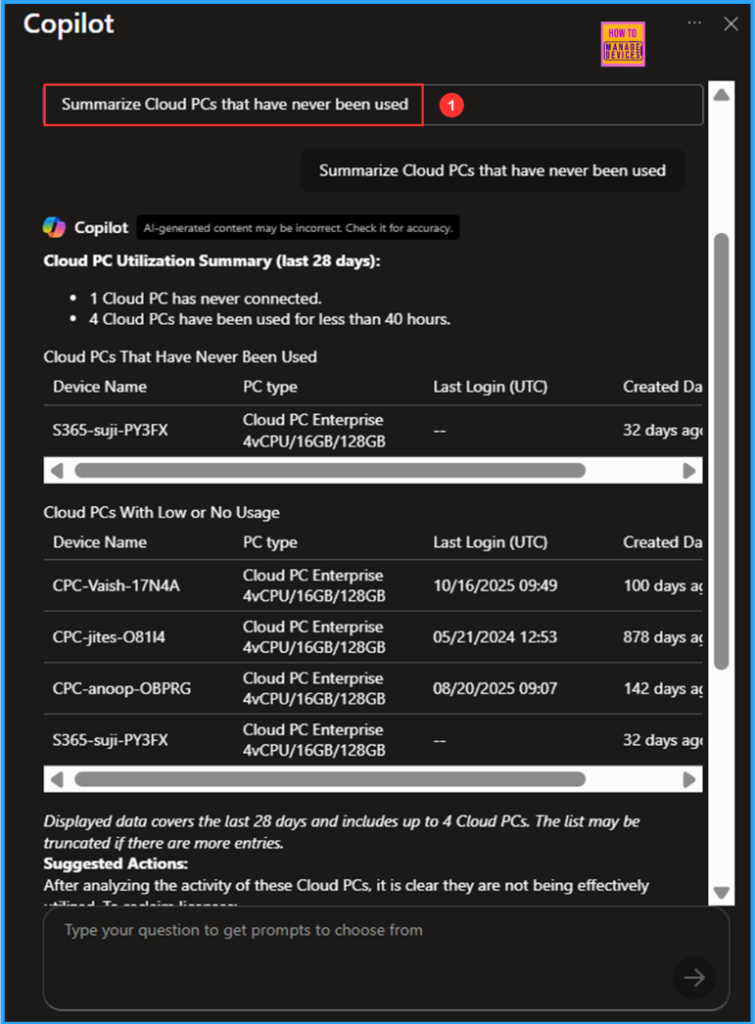Screen dimensions: 755x1024
Task: Click the Last Login (UTC) column header in the never-used table
Action: [490, 387]
